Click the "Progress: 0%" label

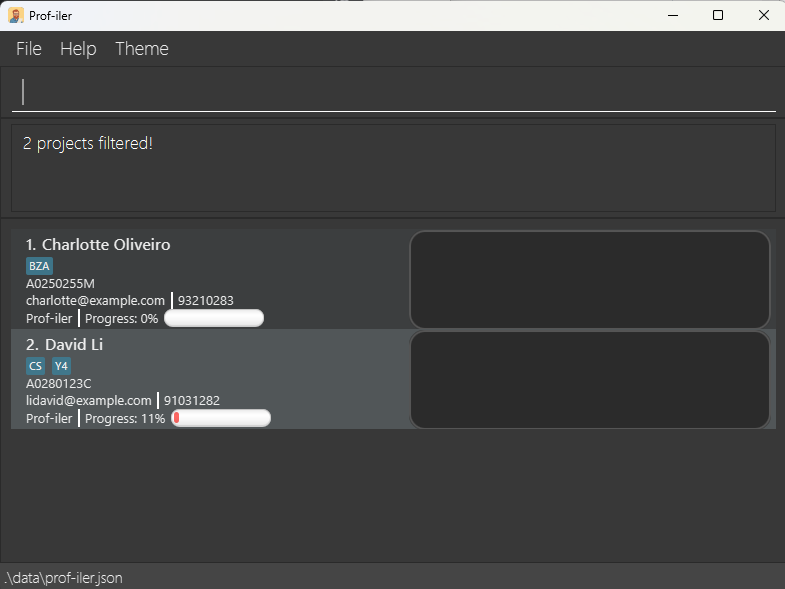pyautogui.click(x=122, y=319)
